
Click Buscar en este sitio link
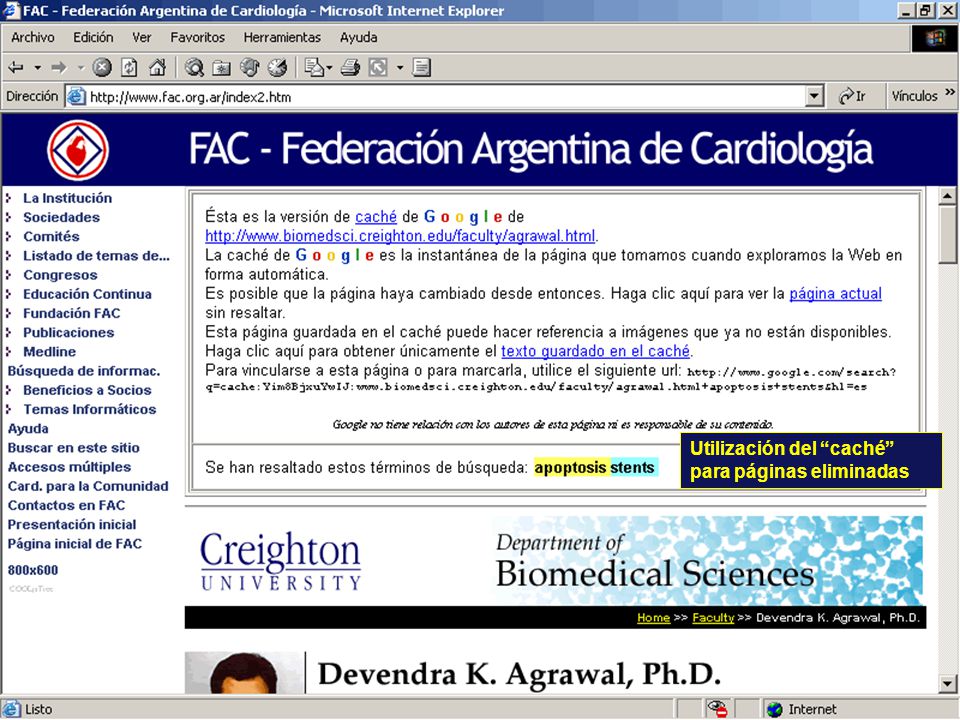point(73,448)
